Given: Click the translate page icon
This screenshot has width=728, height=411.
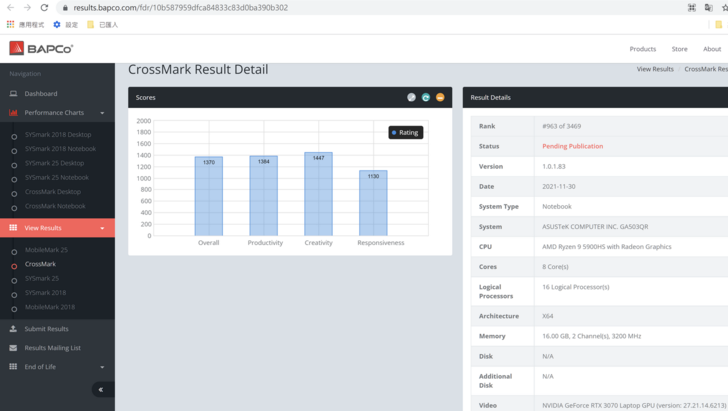Looking at the screenshot, I should click(x=708, y=7).
